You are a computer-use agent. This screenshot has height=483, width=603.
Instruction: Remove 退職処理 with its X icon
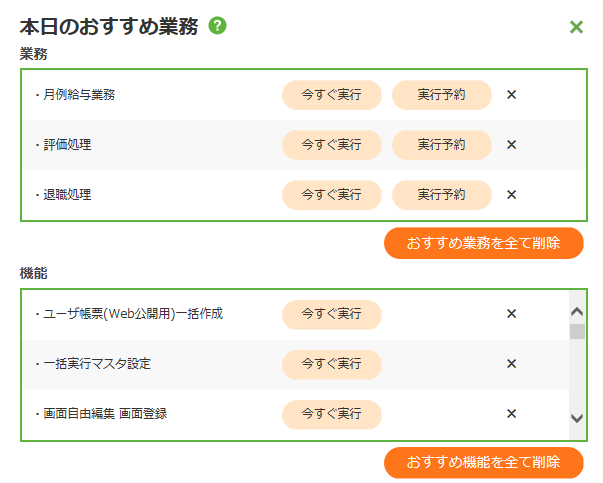coord(511,195)
